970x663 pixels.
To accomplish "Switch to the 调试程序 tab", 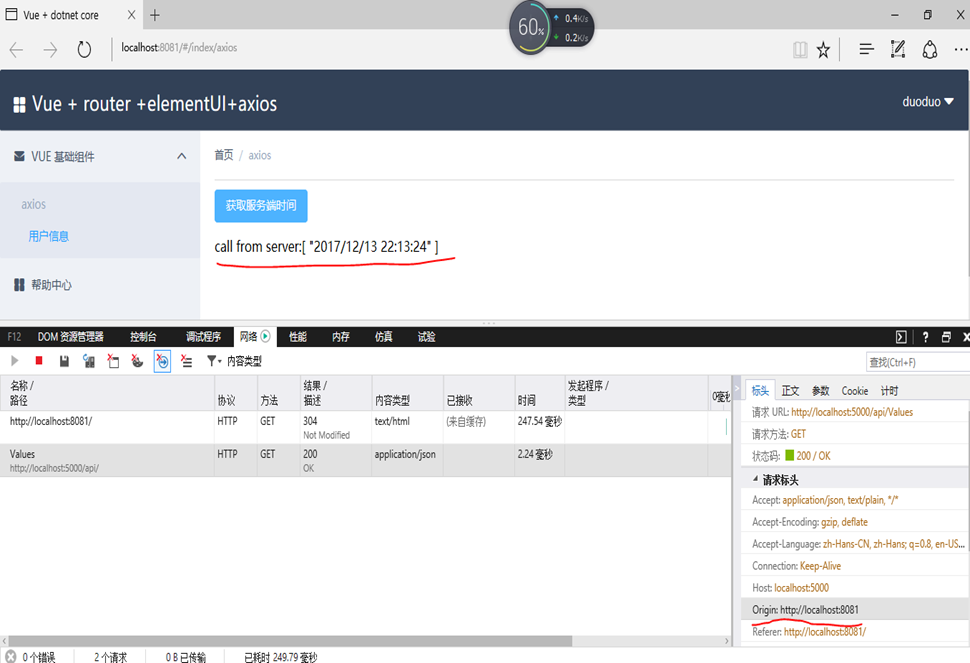I will pos(203,336).
